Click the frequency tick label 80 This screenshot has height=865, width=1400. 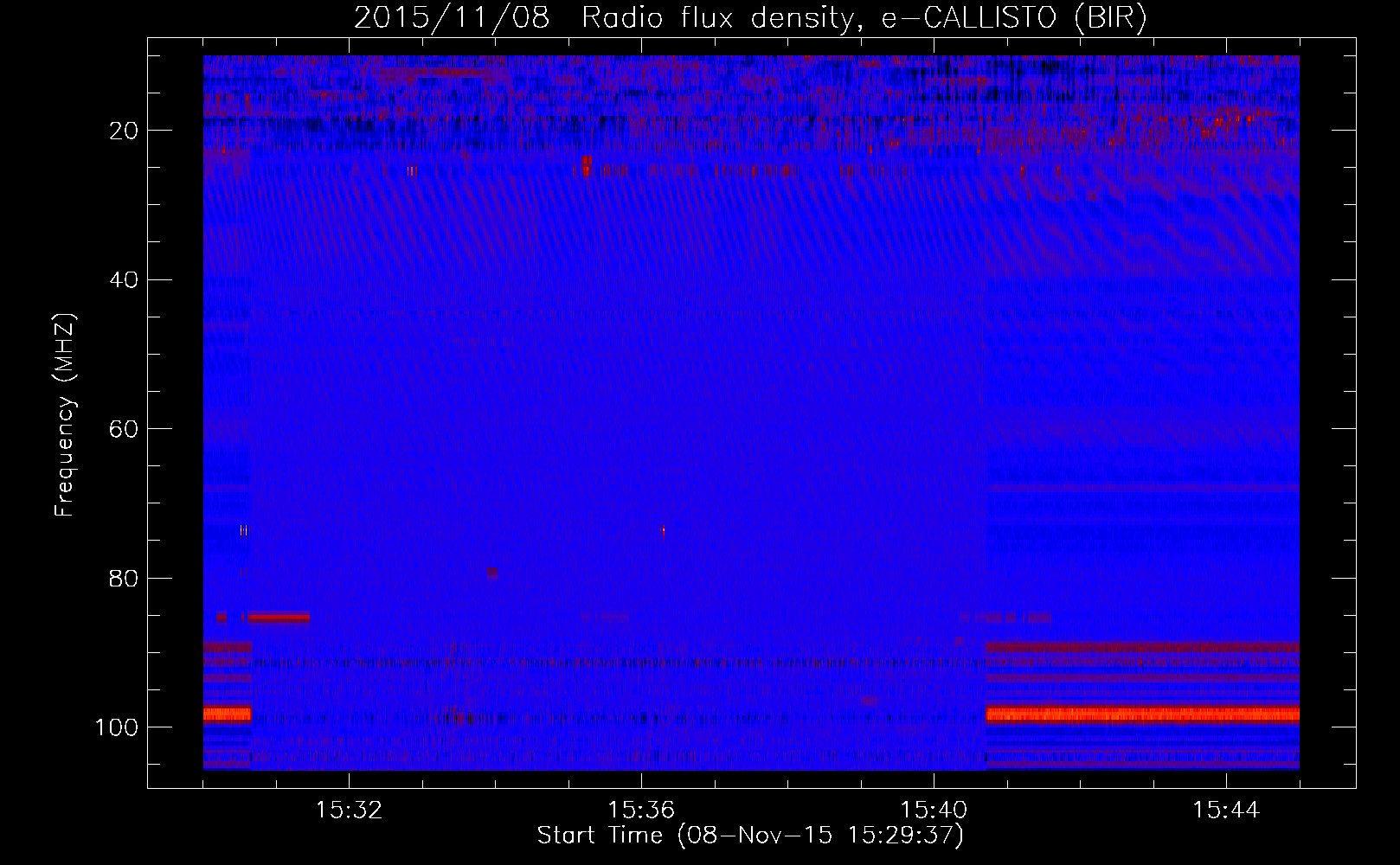(x=125, y=578)
